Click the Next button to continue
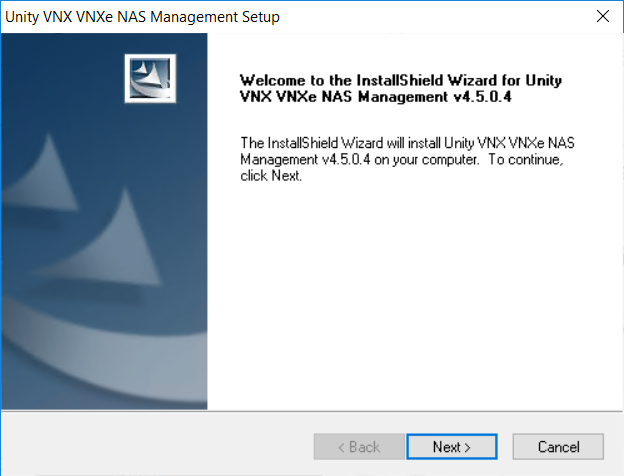The height and width of the screenshot is (476, 624). click(x=451, y=447)
